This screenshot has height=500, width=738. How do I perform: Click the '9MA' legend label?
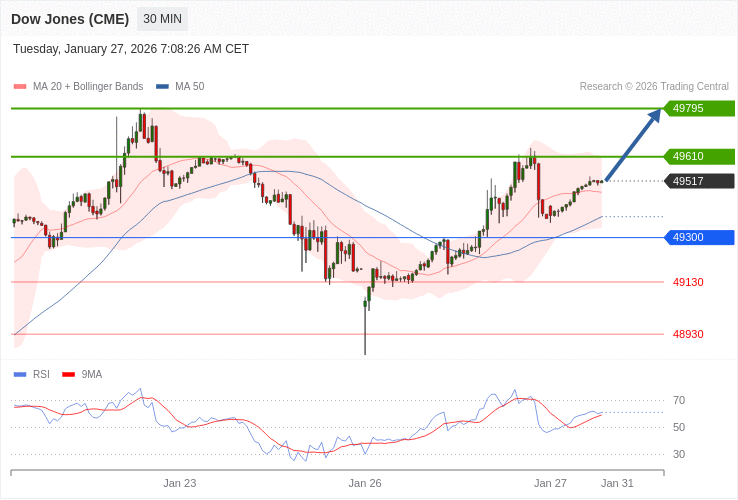click(x=92, y=375)
